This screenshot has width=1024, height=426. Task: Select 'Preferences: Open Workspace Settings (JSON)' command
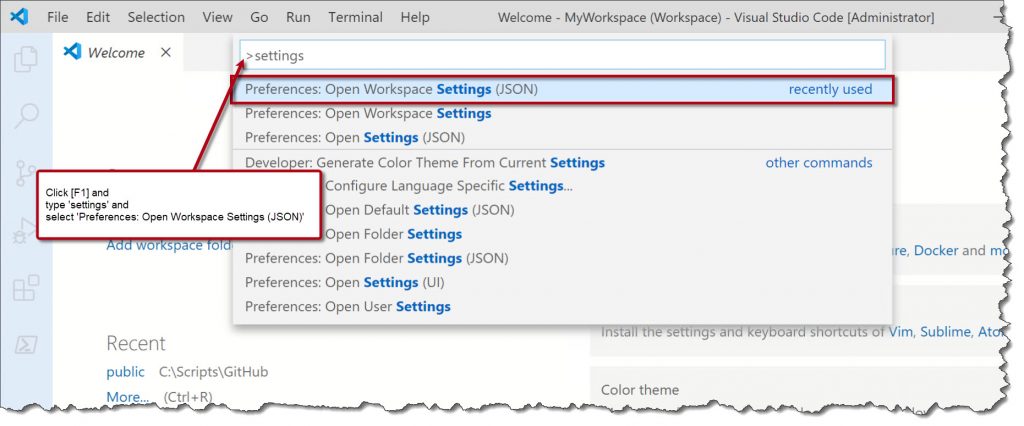[x=562, y=90]
